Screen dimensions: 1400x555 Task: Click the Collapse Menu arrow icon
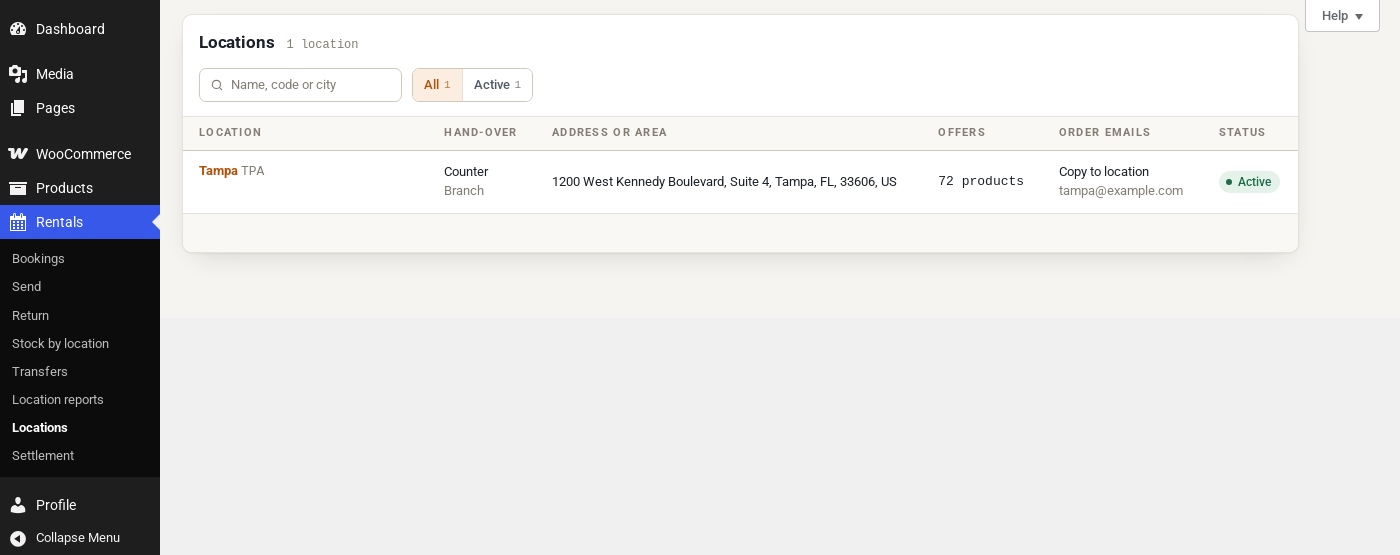point(18,538)
